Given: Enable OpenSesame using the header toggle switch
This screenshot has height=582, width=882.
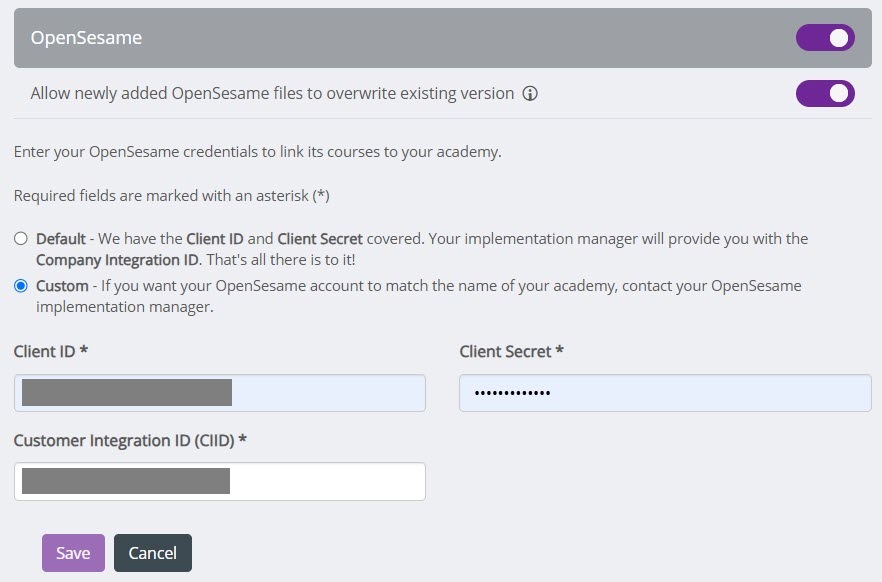Looking at the screenshot, I should [824, 37].
